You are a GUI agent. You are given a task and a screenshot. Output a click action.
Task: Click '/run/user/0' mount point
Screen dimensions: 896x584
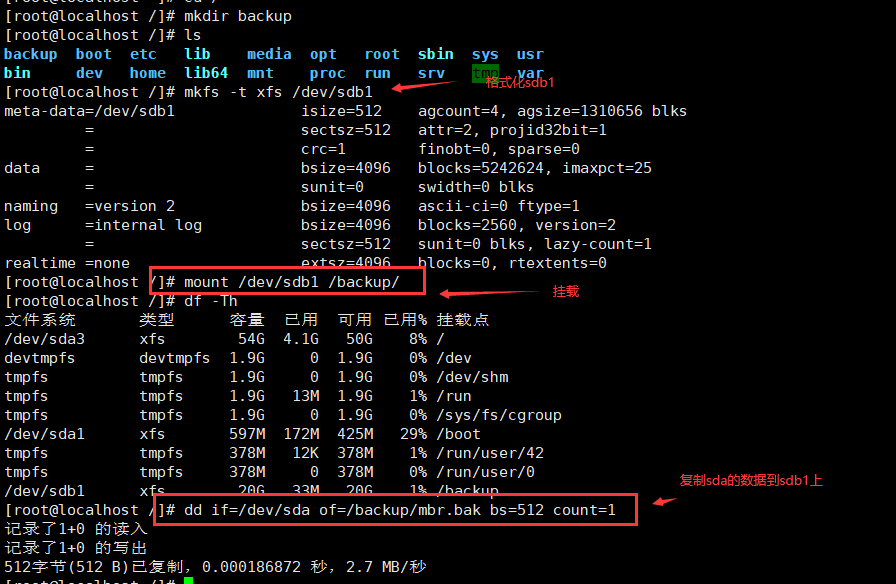[485, 472]
